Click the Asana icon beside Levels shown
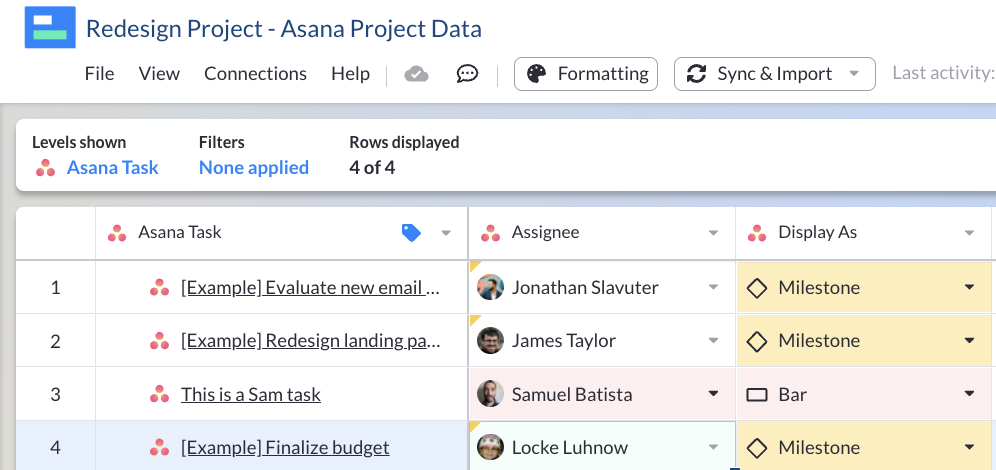 [46, 168]
